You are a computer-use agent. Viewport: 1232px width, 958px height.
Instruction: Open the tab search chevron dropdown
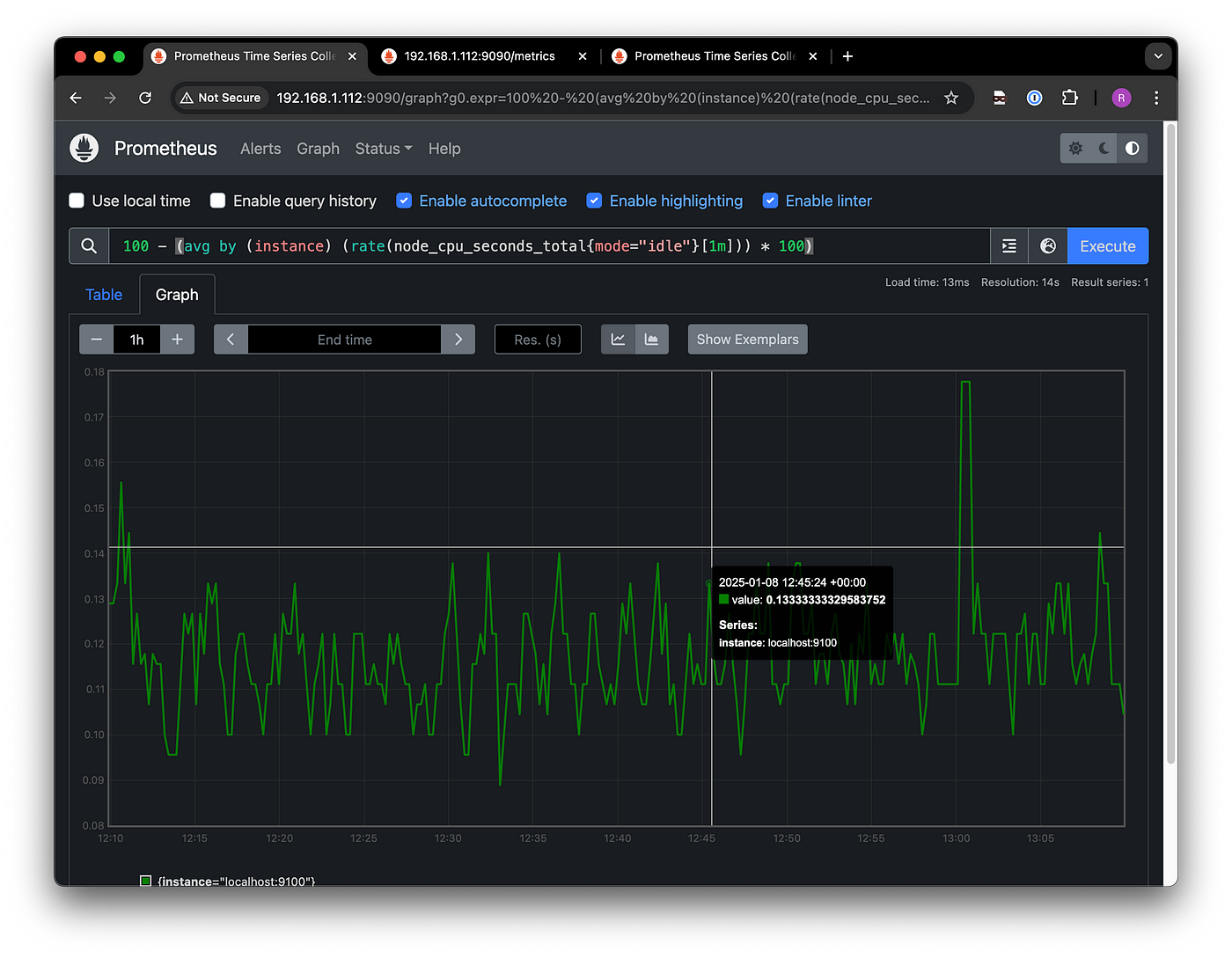pos(1158,56)
